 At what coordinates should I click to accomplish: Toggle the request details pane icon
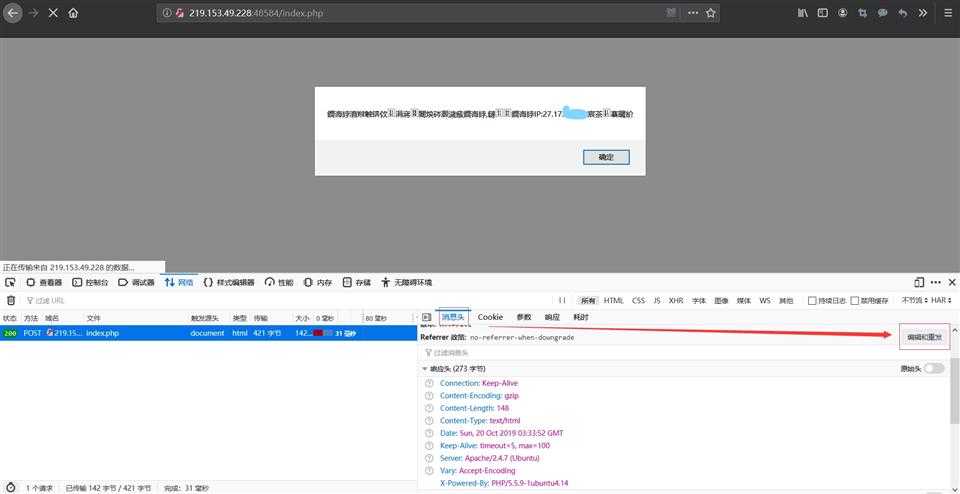click(x=427, y=317)
